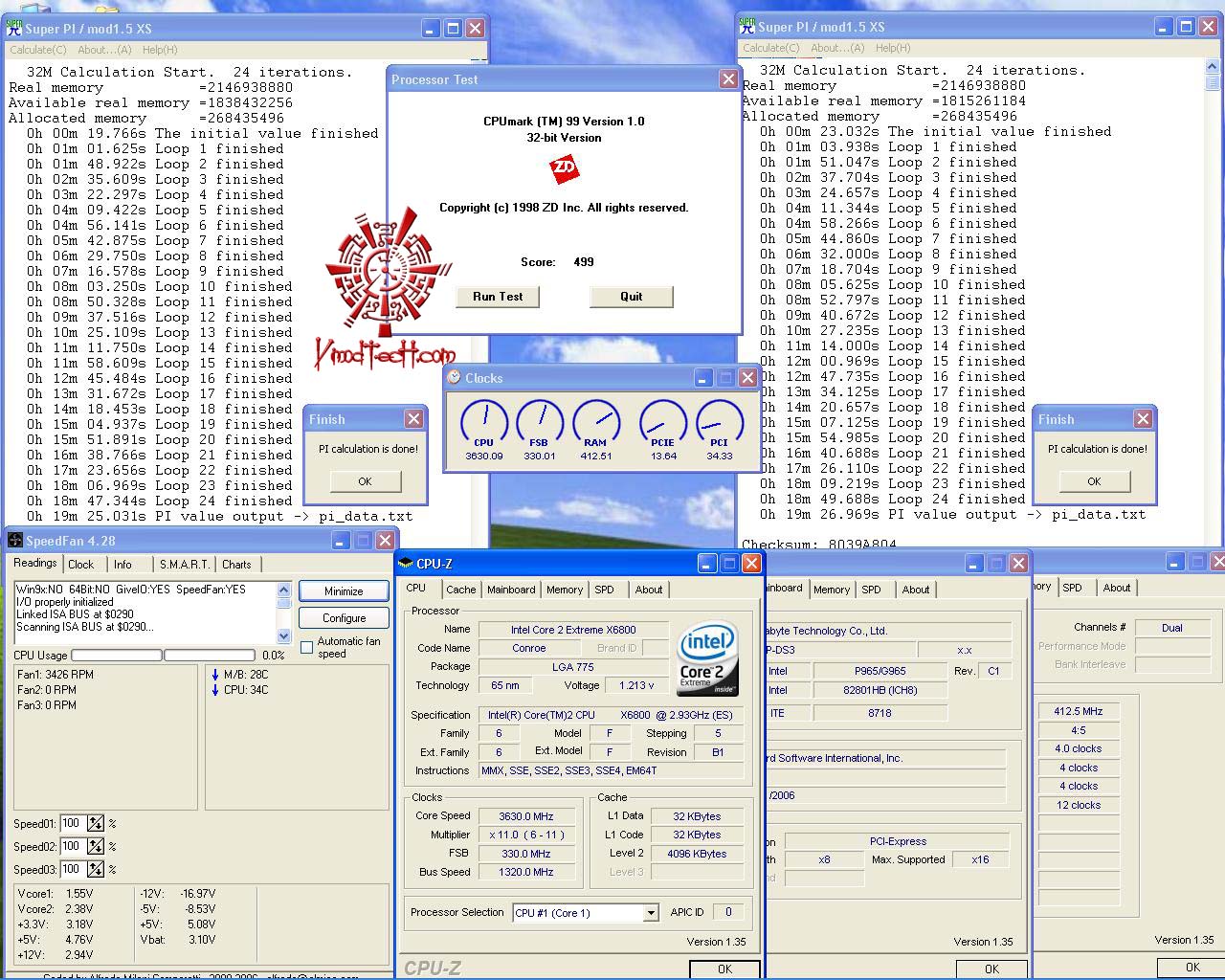Click OK in the left Finish dialog
The width and height of the screenshot is (1225, 980).
click(365, 481)
